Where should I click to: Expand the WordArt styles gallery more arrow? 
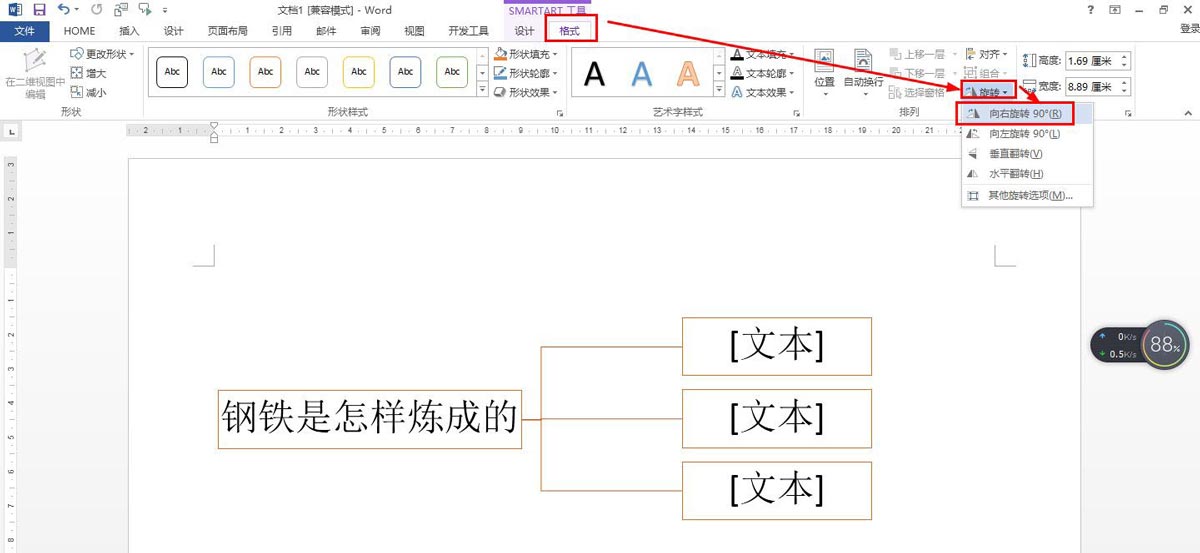coord(719,91)
